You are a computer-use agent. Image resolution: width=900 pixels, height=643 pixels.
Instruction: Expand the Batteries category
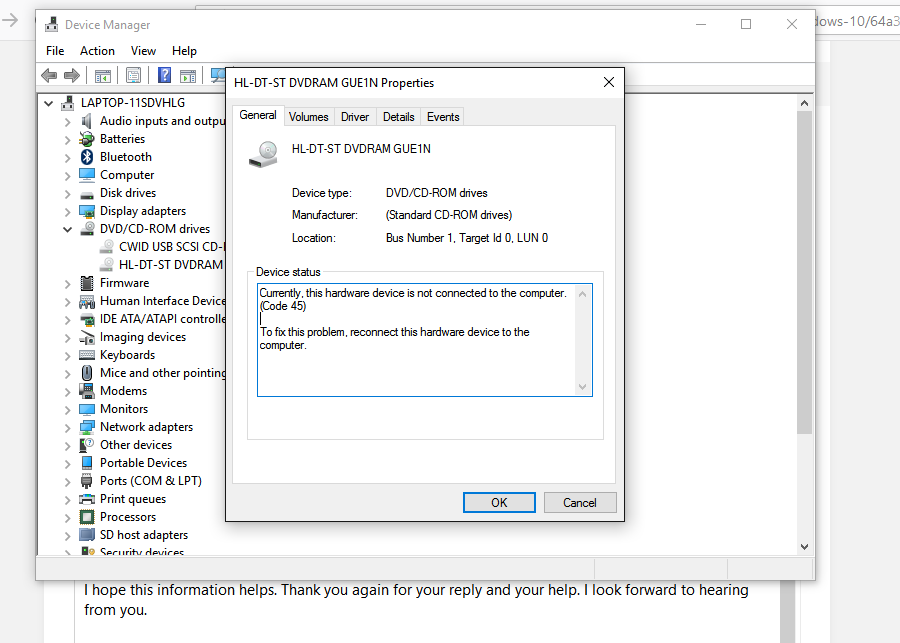67,140
